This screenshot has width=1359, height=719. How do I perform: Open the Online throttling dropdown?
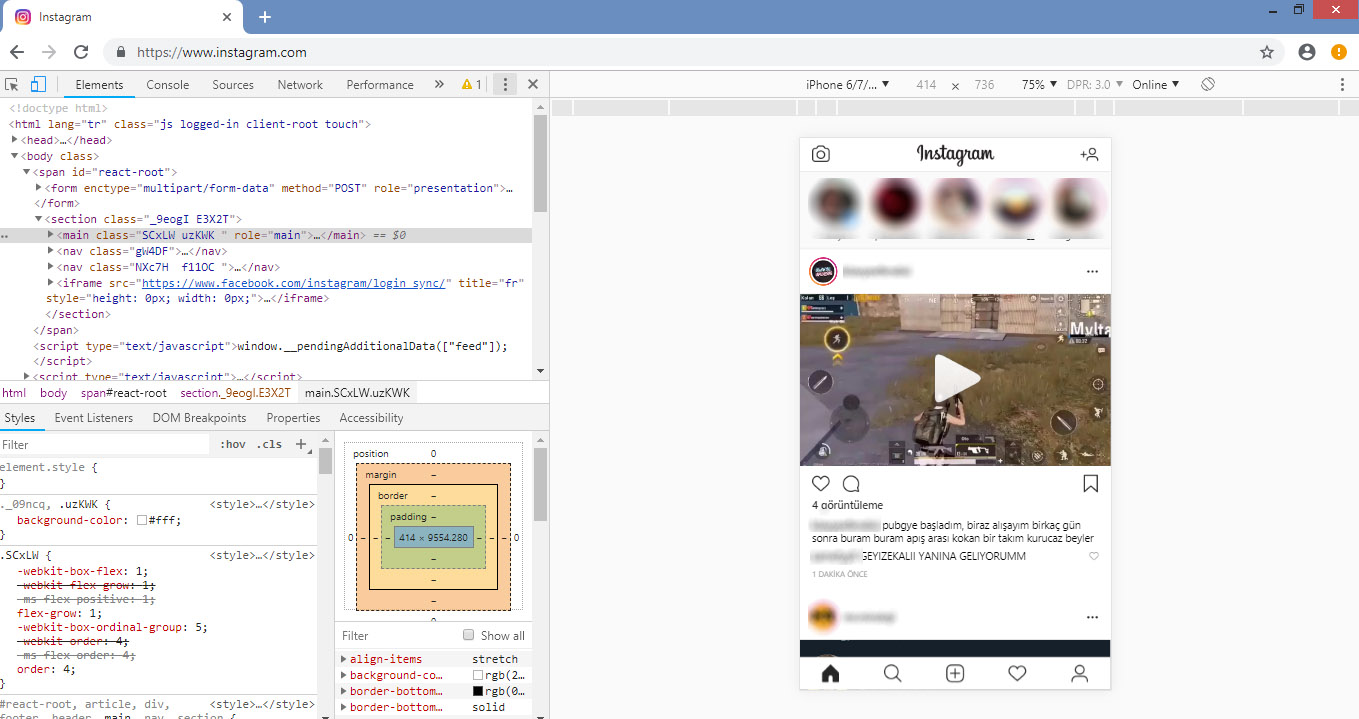[x=1156, y=85]
